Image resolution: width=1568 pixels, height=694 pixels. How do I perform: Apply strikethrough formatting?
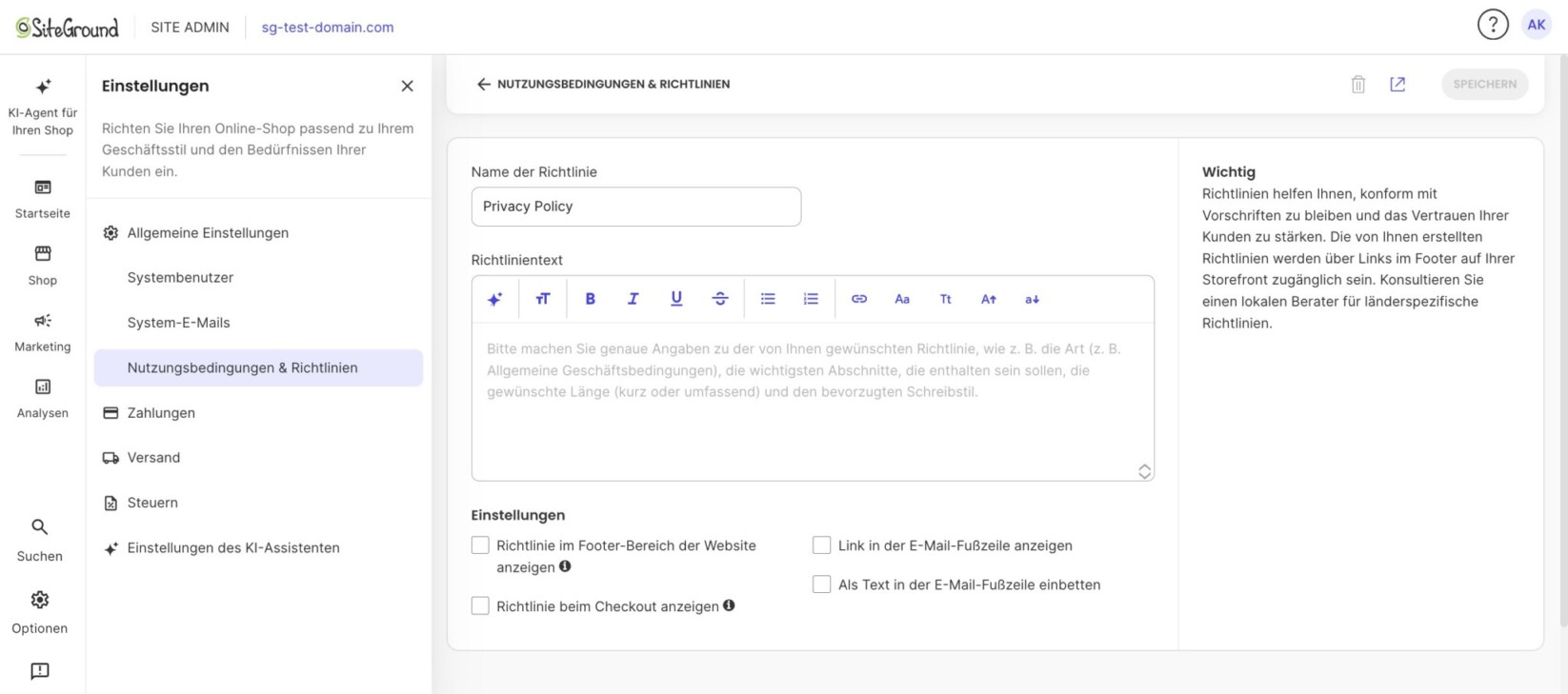(720, 299)
